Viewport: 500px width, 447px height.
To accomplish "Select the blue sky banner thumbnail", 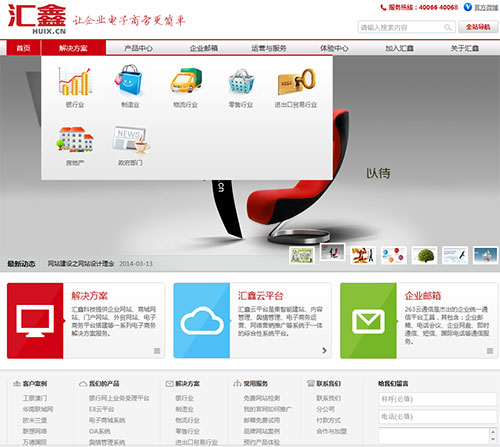I will click(x=486, y=255).
